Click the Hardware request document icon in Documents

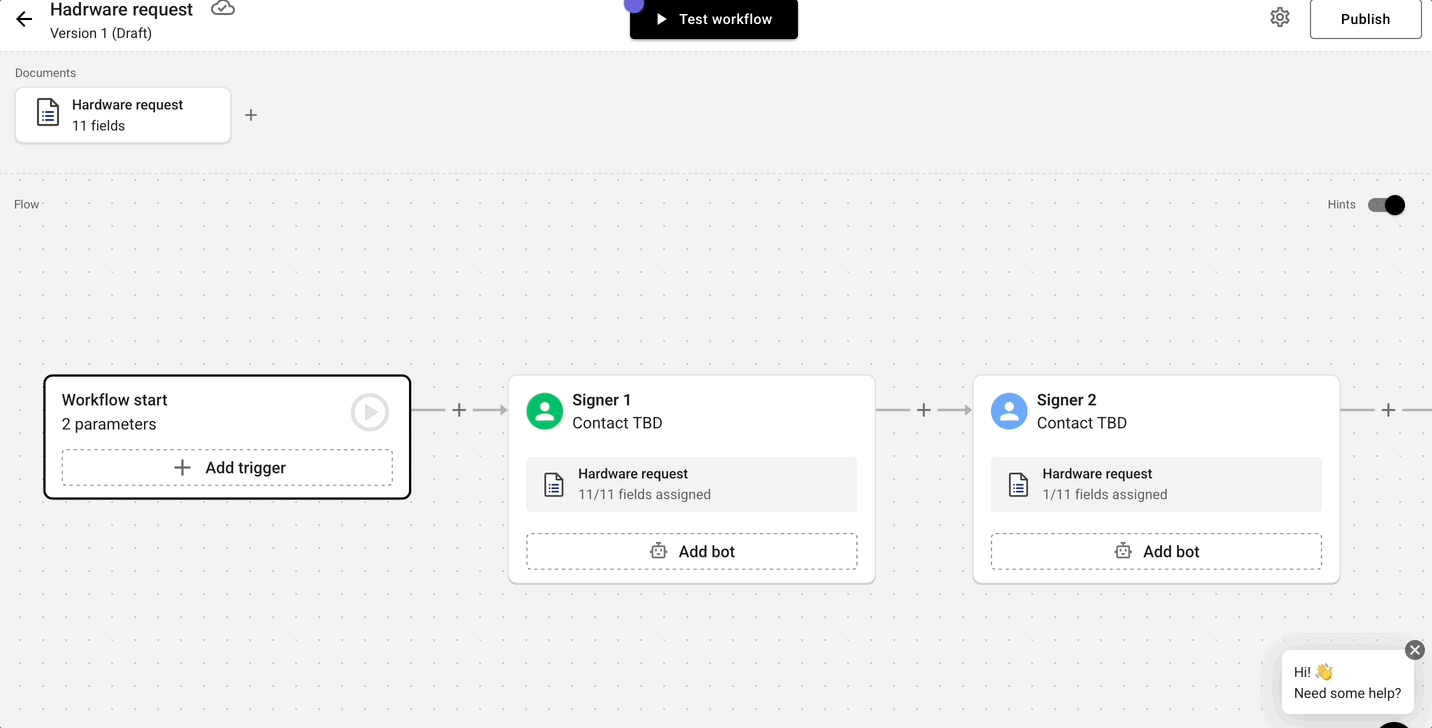click(48, 112)
